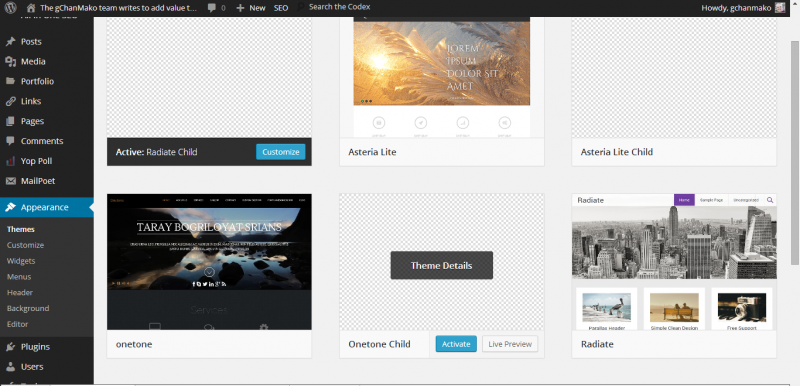The width and height of the screenshot is (800, 386).
Task: Go to Widgets under Appearance
Action: point(21,261)
